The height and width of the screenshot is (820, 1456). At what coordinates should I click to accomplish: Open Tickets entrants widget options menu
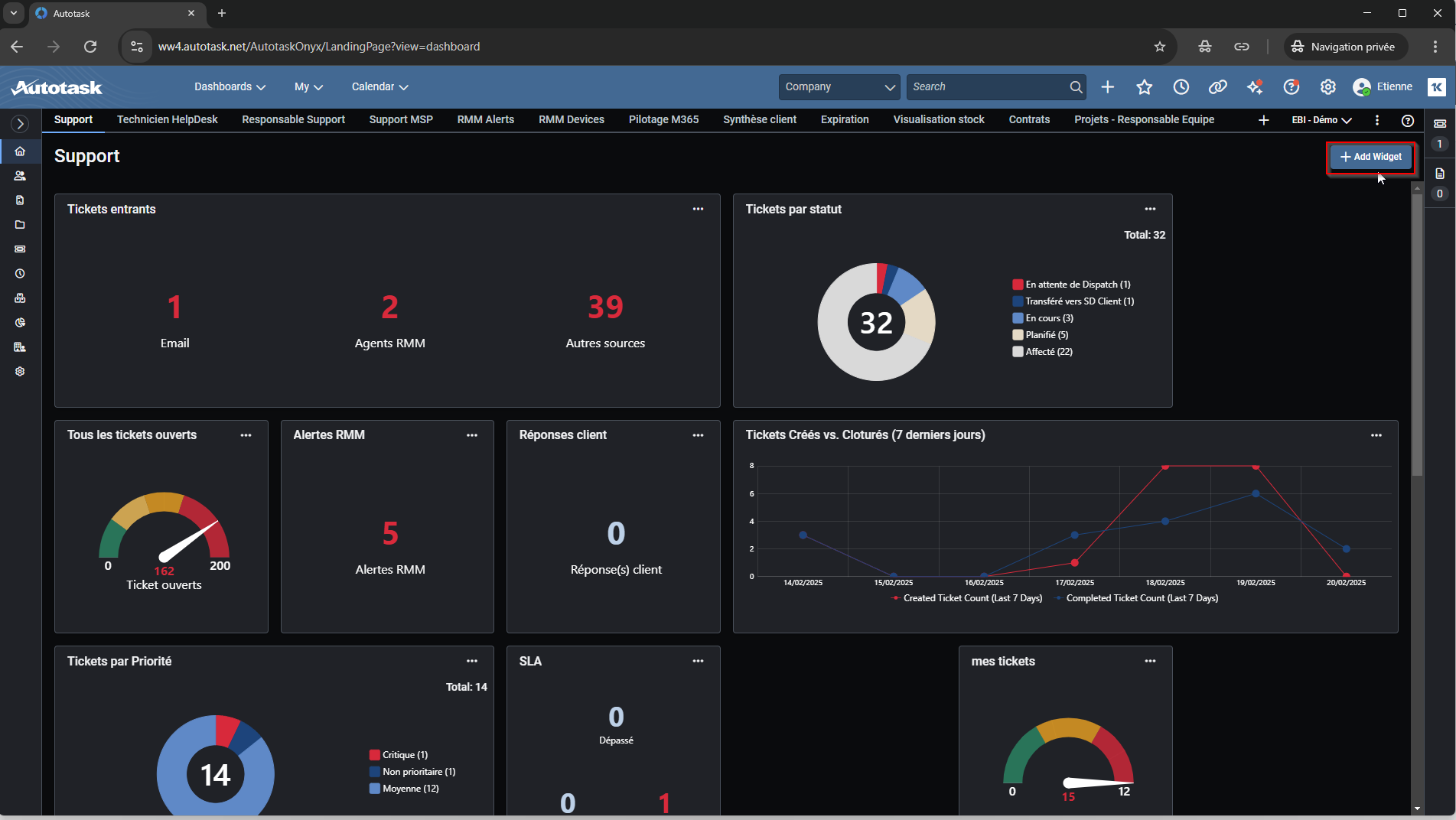coord(698,209)
